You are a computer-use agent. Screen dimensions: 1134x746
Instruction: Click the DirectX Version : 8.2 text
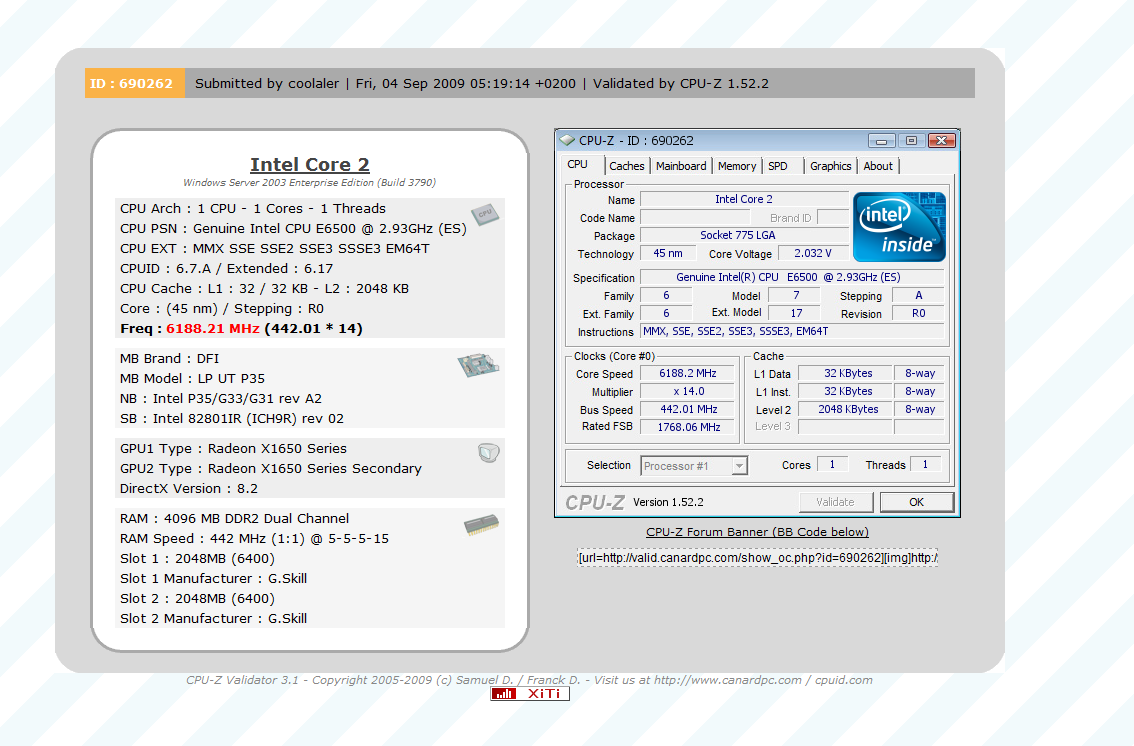[x=189, y=489]
